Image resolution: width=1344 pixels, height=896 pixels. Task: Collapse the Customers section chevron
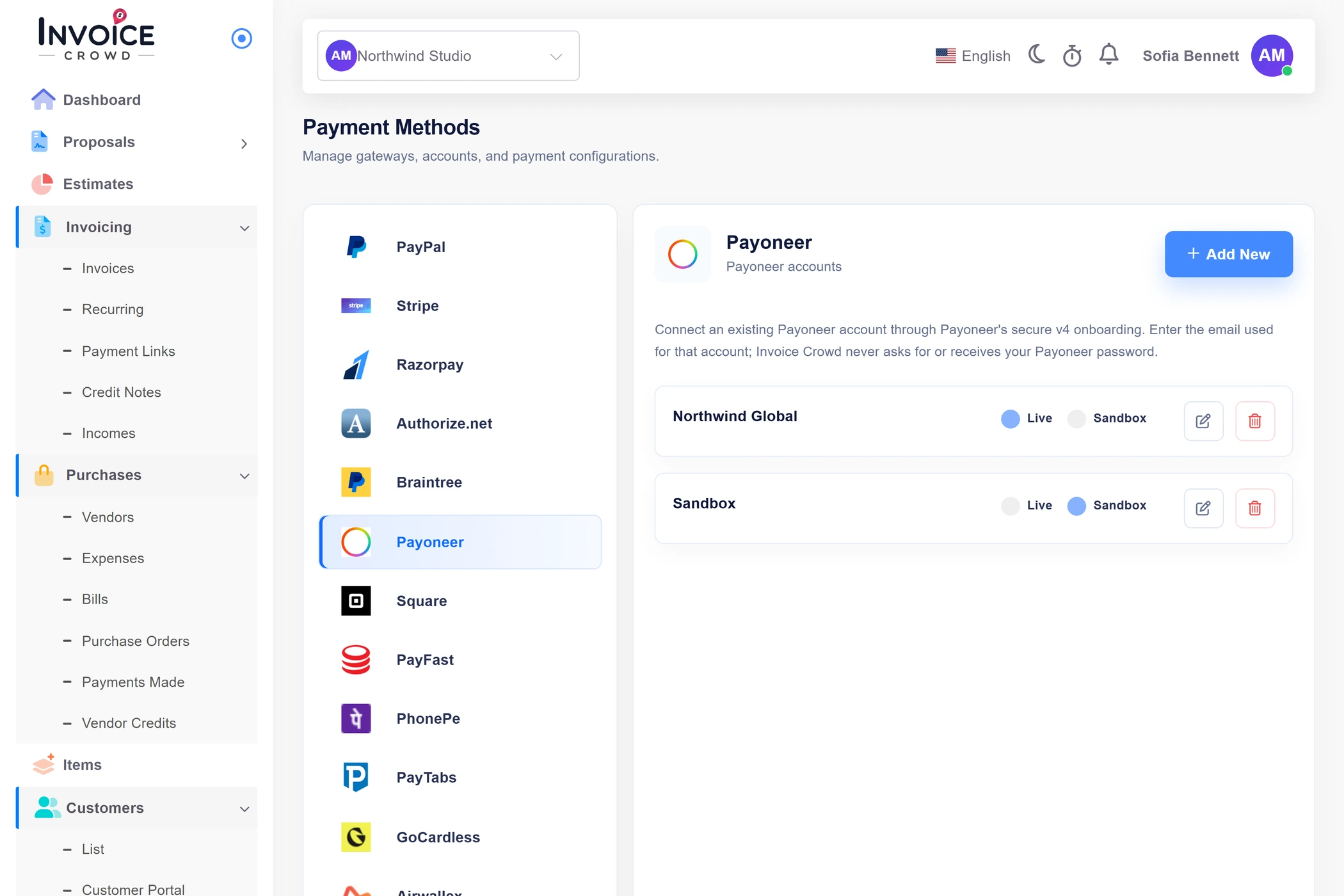click(x=244, y=809)
